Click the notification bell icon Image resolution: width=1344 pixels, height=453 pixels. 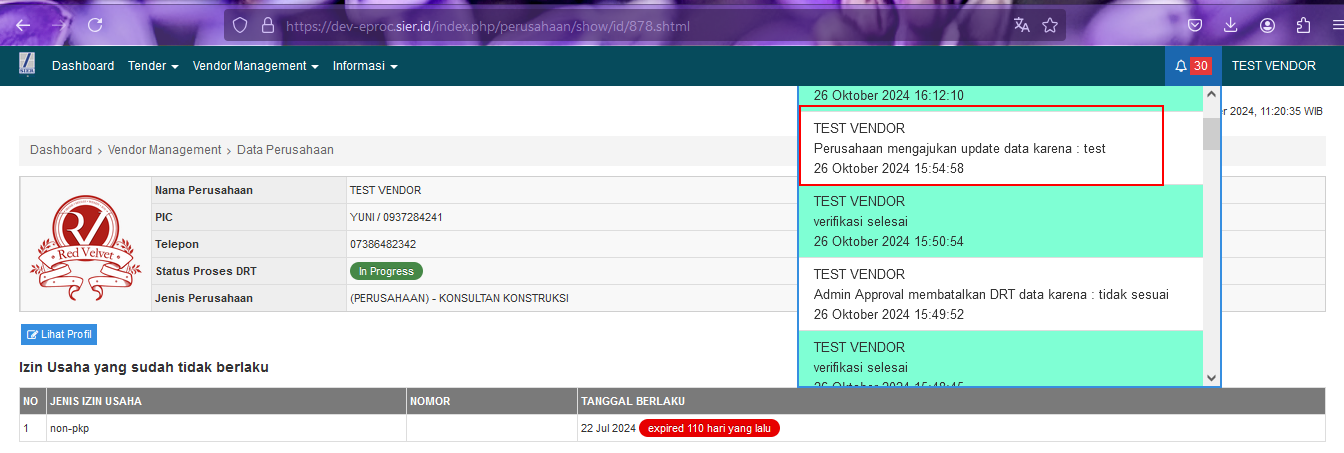[x=1181, y=66]
